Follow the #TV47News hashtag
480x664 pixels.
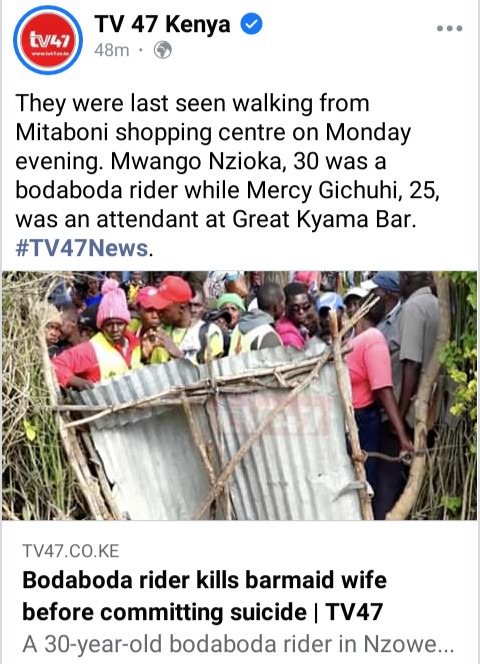[x=82, y=248]
